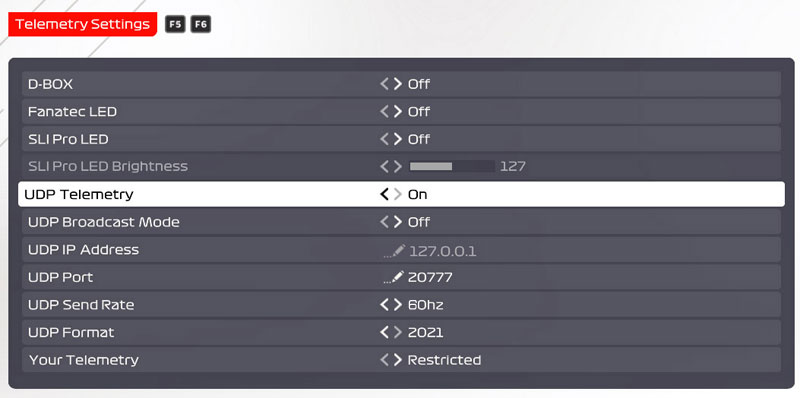Enable UDP Broadcast Mode via right arrow
Viewport: 800px width, 398px height.
[x=398, y=222]
